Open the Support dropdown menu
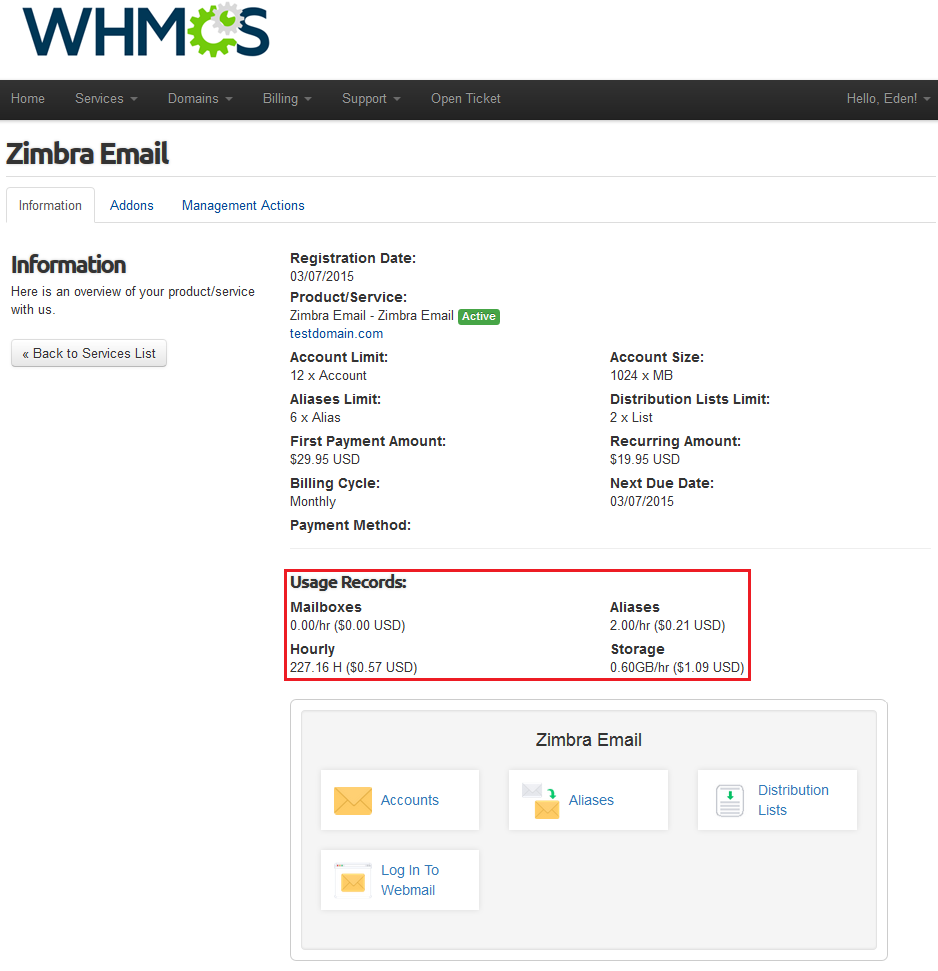 (371, 98)
